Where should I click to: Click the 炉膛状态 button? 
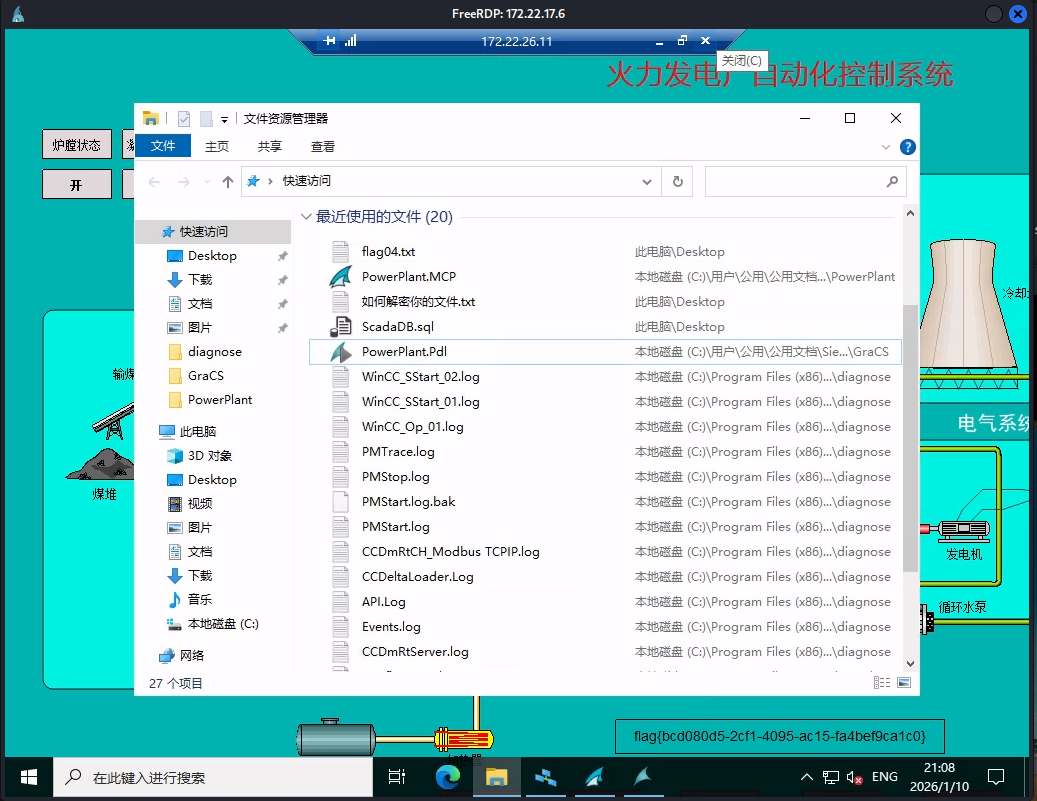tap(77, 145)
